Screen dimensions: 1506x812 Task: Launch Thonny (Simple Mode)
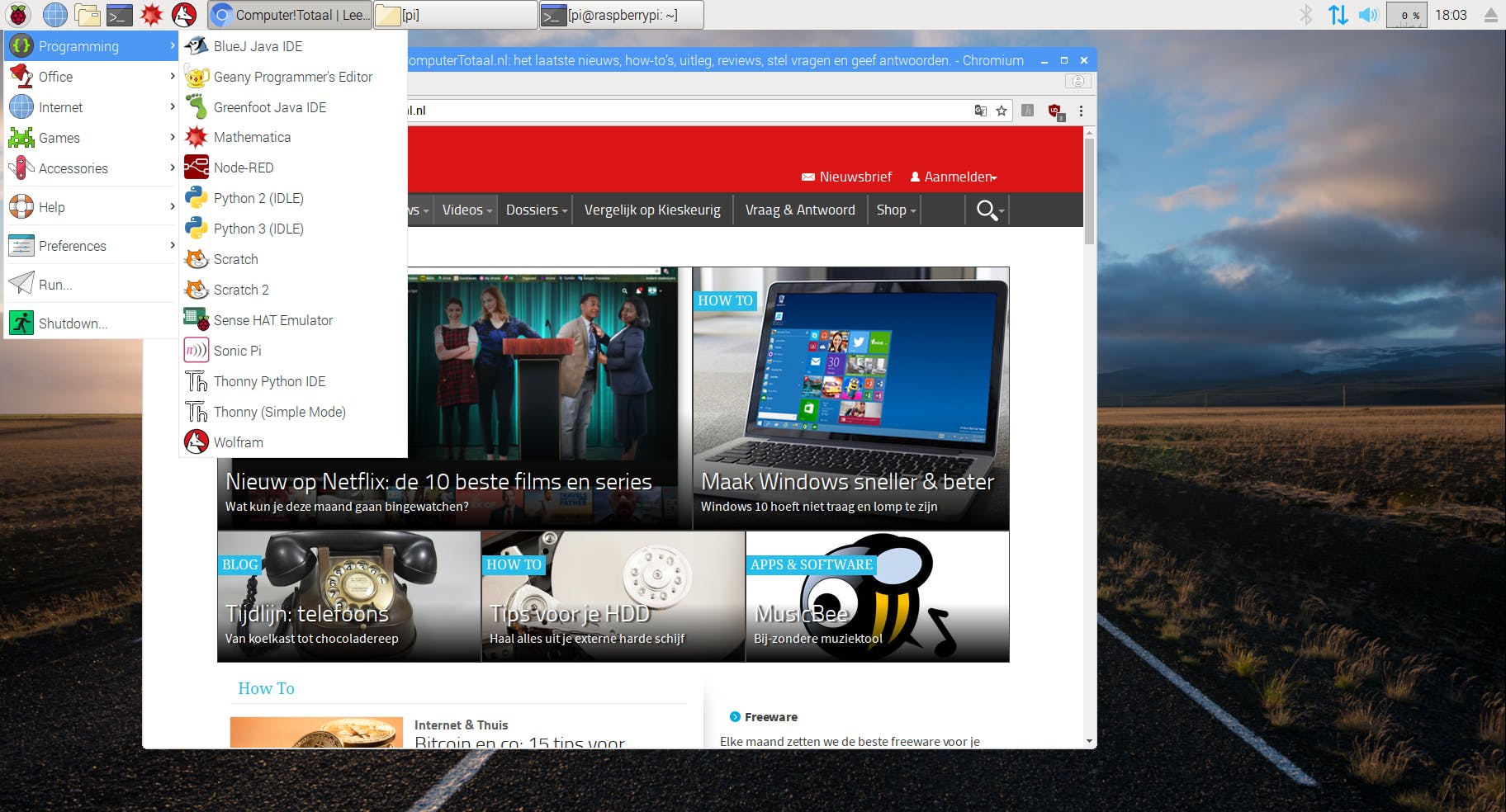(x=293, y=412)
